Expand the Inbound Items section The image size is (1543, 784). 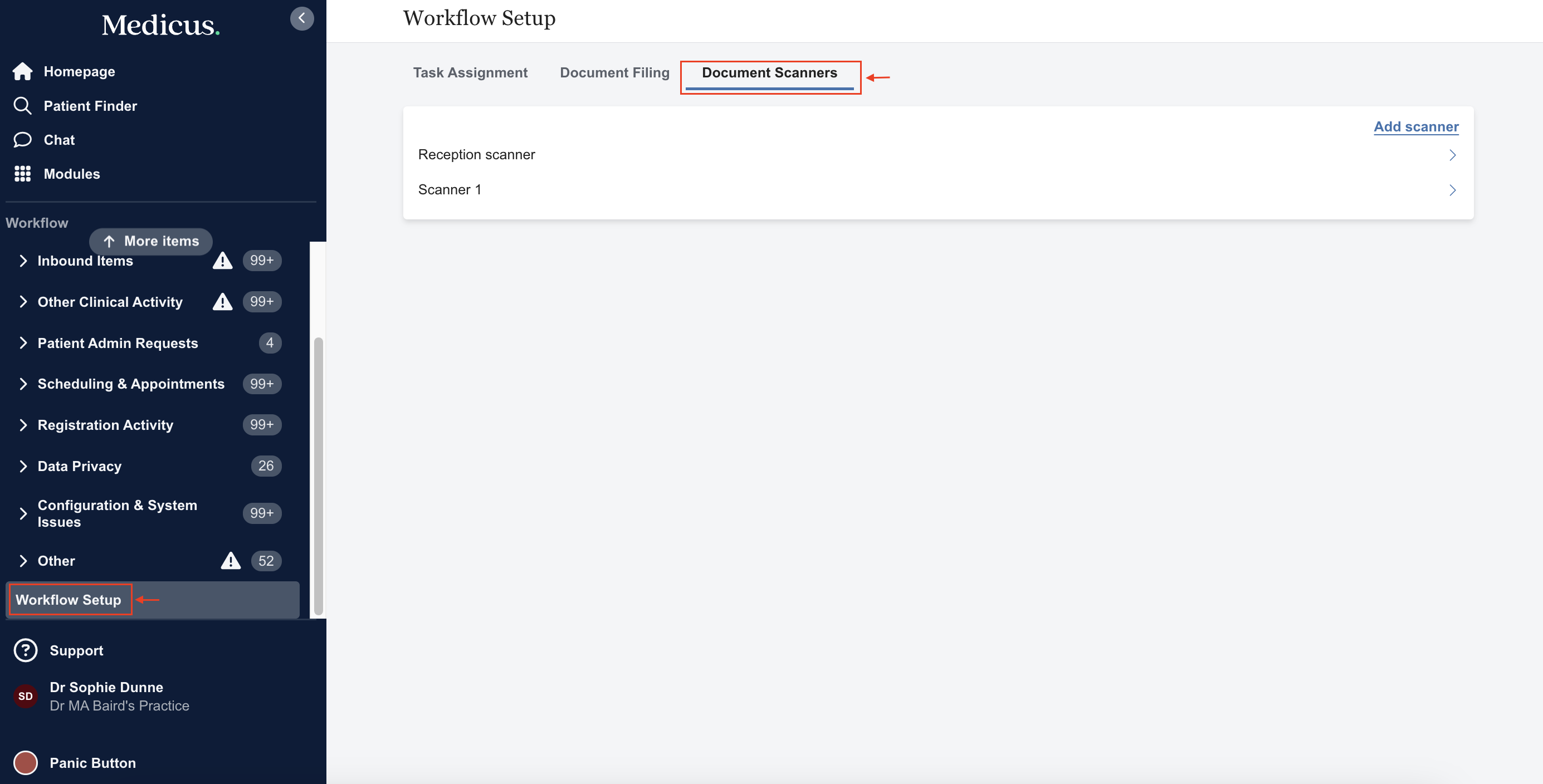(23, 261)
